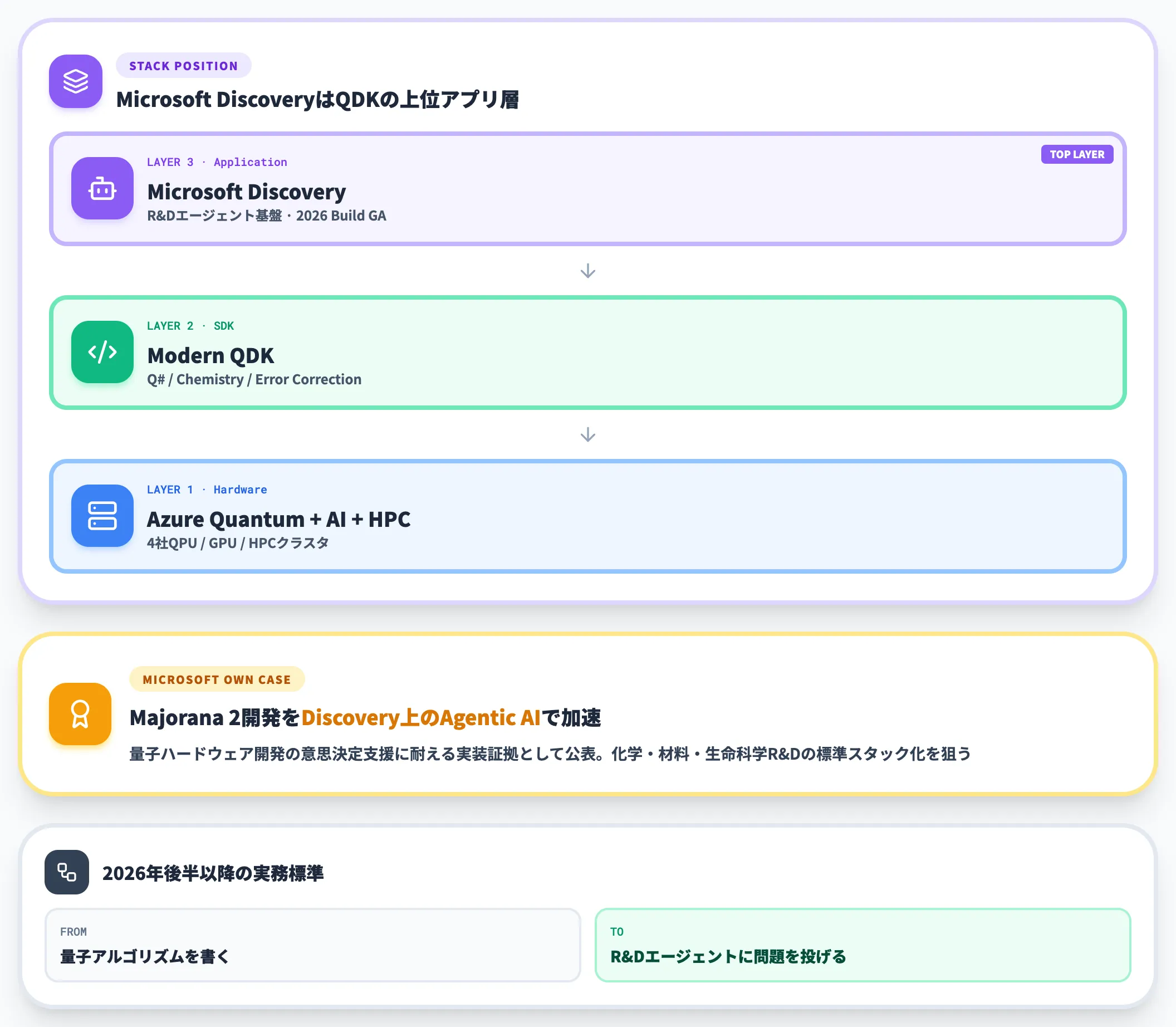Click the green code brackets icon

[x=102, y=352]
